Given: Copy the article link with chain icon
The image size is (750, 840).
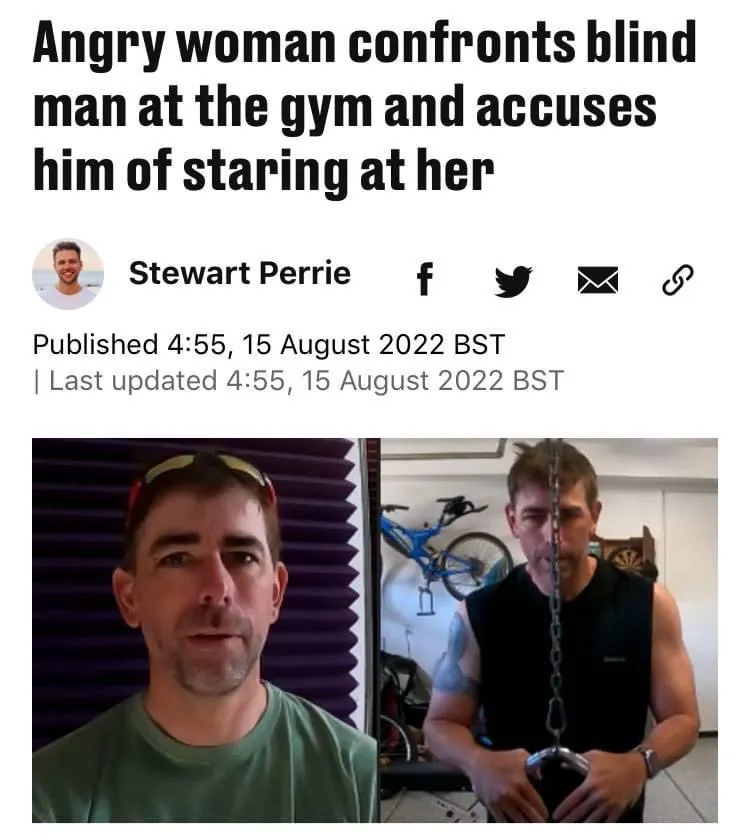Looking at the screenshot, I should coord(678,280).
